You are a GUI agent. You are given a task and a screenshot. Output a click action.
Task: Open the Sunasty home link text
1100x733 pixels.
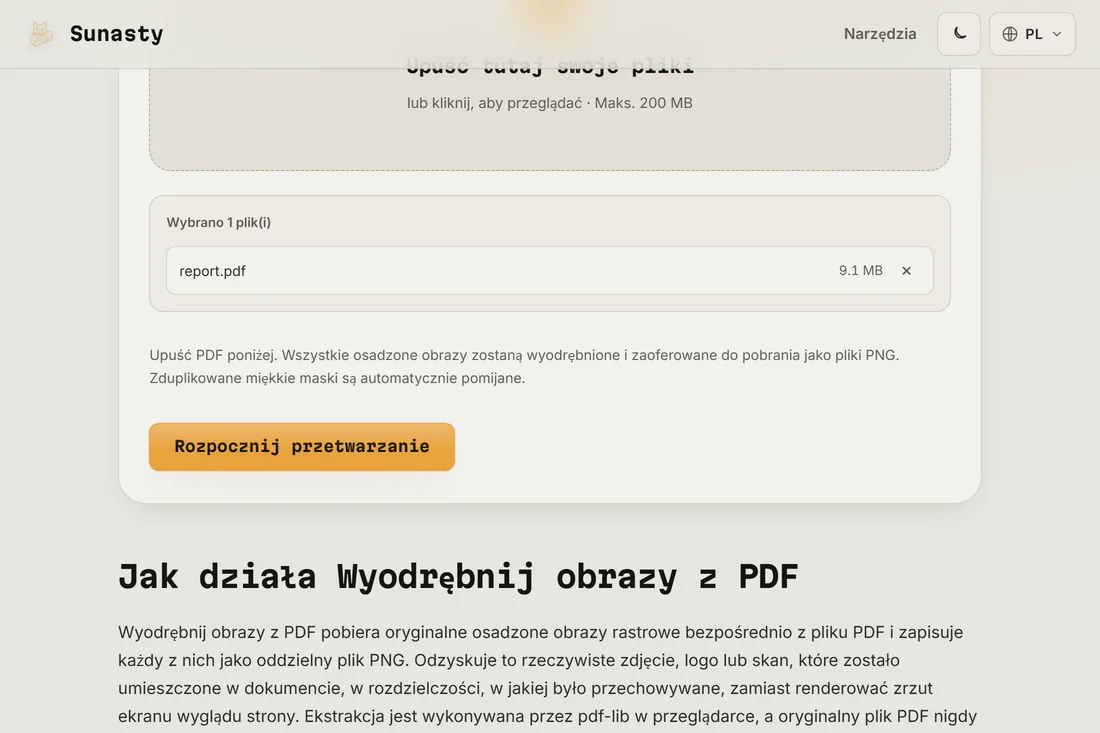[x=116, y=34]
